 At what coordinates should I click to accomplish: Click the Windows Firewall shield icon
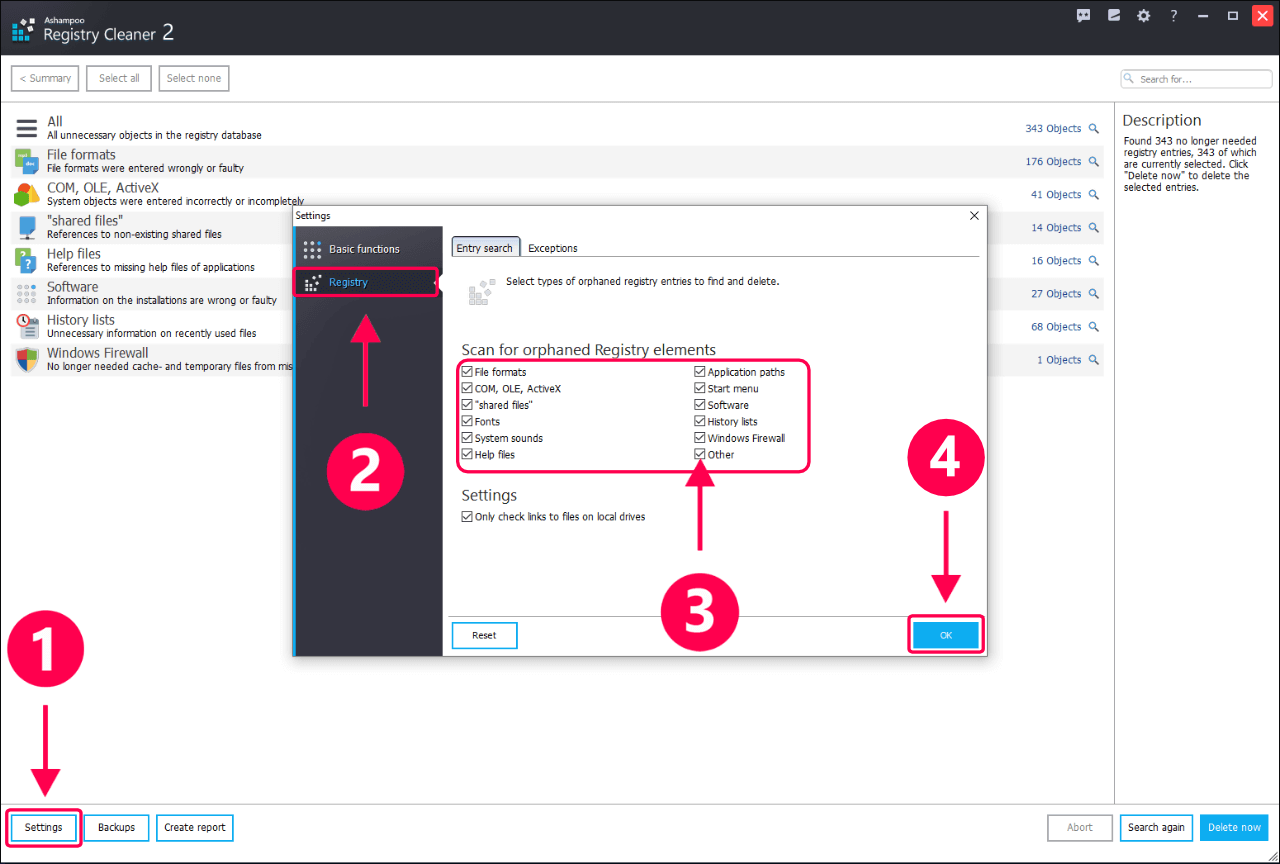click(26, 359)
